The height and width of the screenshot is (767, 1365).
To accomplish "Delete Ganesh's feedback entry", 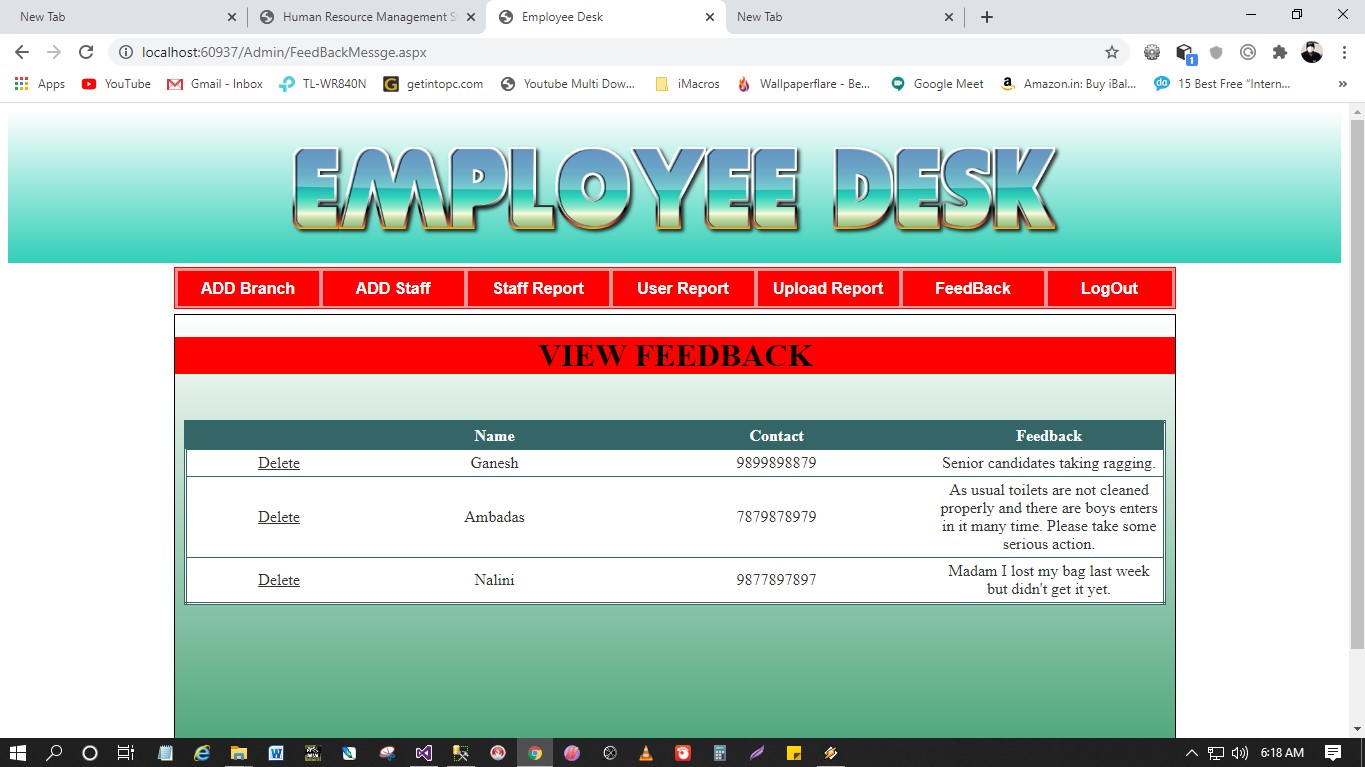I will click(x=279, y=463).
